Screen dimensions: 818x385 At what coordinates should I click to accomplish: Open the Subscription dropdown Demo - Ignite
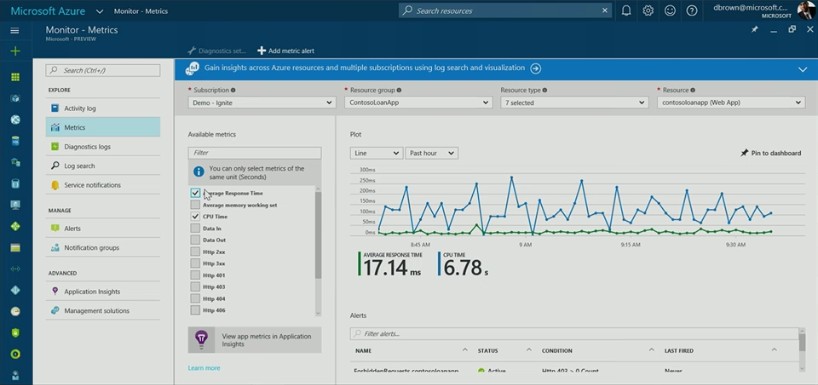pos(261,103)
